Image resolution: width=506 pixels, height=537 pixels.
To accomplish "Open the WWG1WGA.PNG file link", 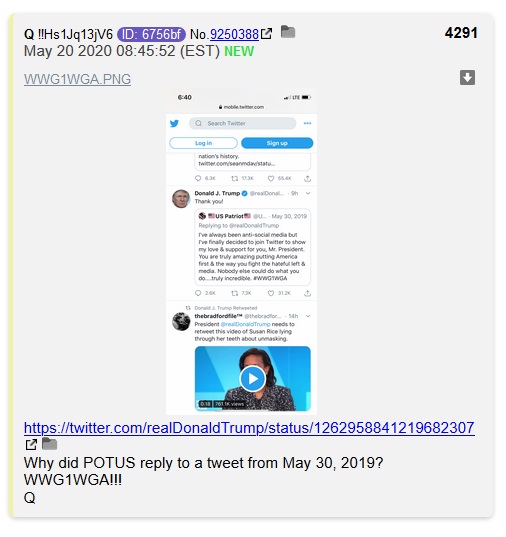I will point(77,79).
